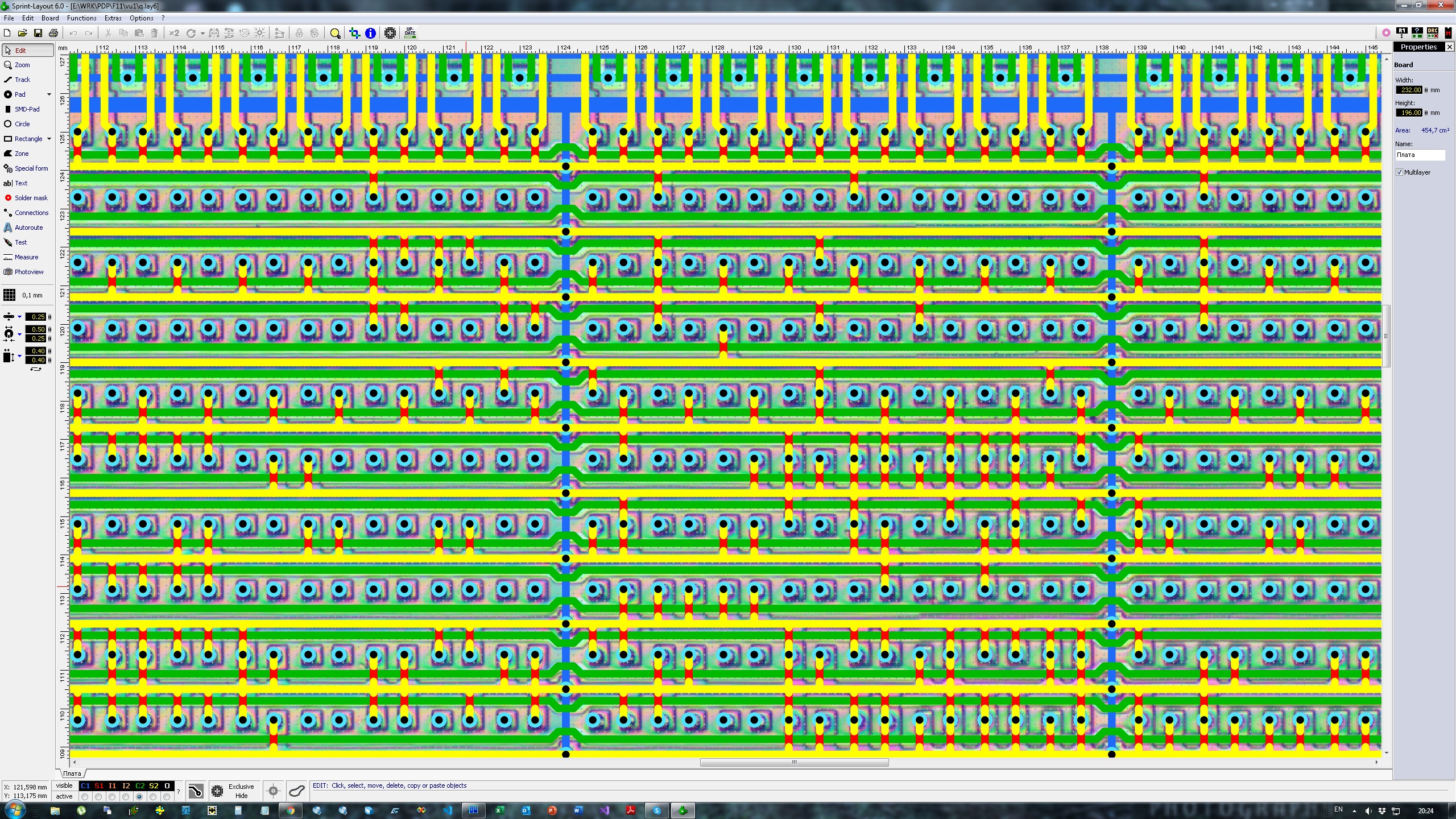Select the Track drawing tool
This screenshot has width=1456, height=819.
(x=22, y=80)
